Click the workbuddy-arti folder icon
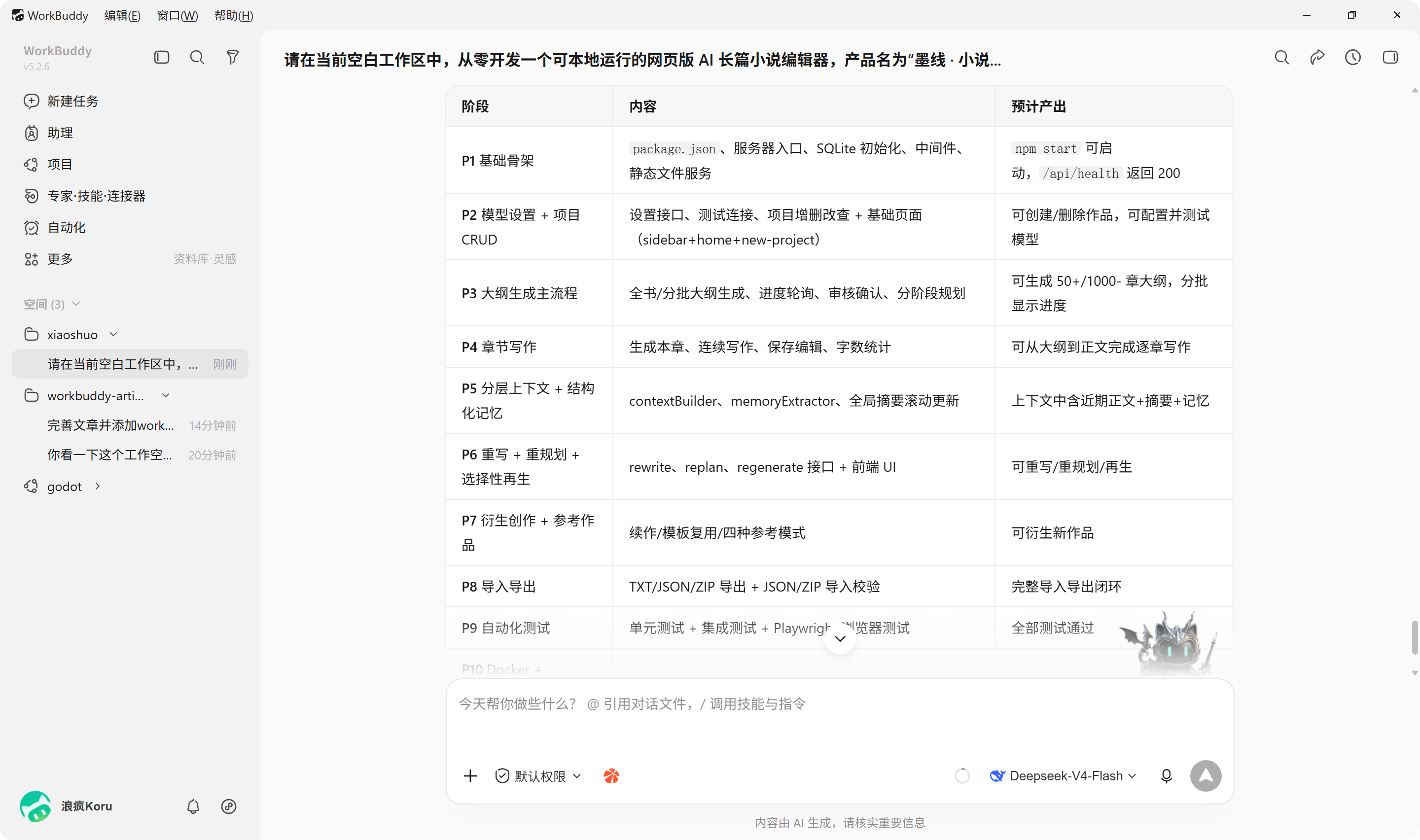1420x840 pixels. click(31, 396)
